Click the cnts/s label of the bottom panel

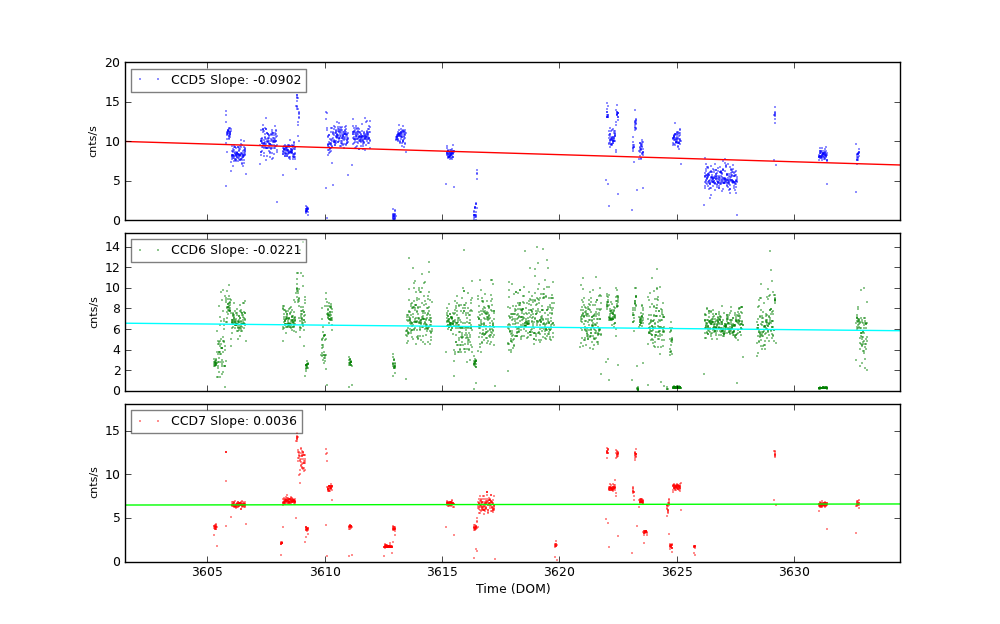tap(93, 483)
